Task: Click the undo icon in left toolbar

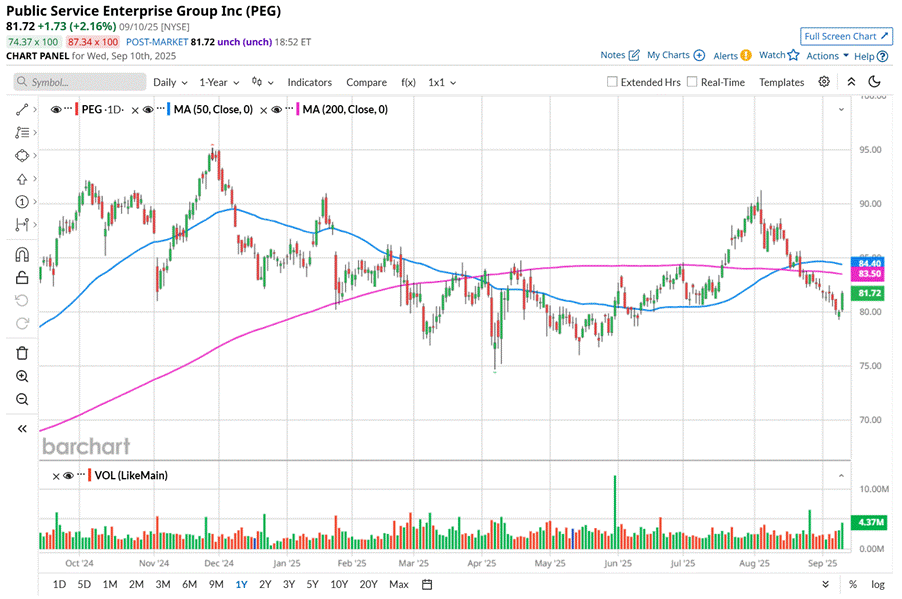Action: tap(22, 300)
